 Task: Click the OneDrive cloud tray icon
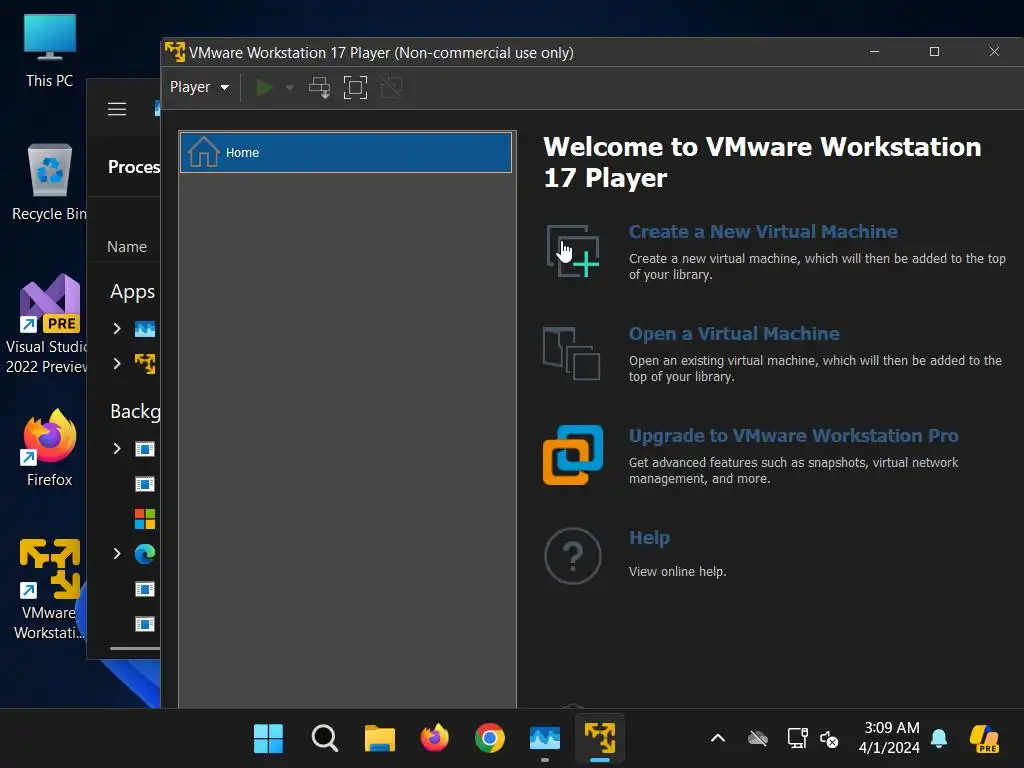[x=758, y=739]
